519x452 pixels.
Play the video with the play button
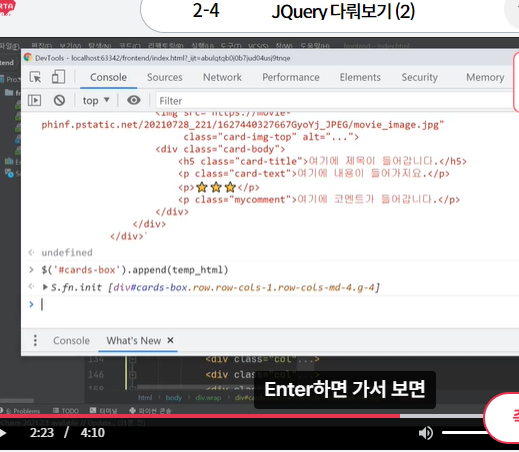point(3,433)
